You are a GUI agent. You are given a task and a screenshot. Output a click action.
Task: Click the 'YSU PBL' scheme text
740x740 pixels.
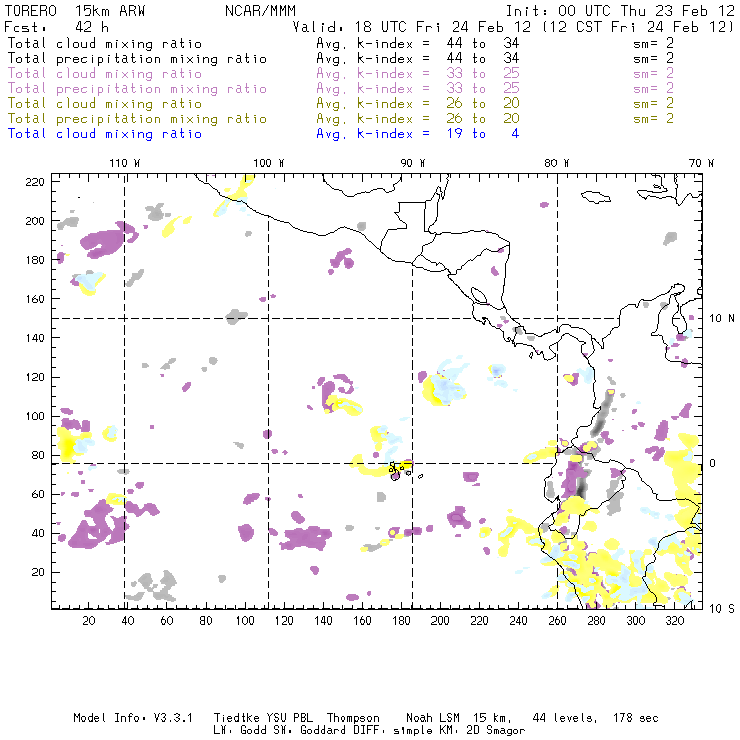click(289, 718)
